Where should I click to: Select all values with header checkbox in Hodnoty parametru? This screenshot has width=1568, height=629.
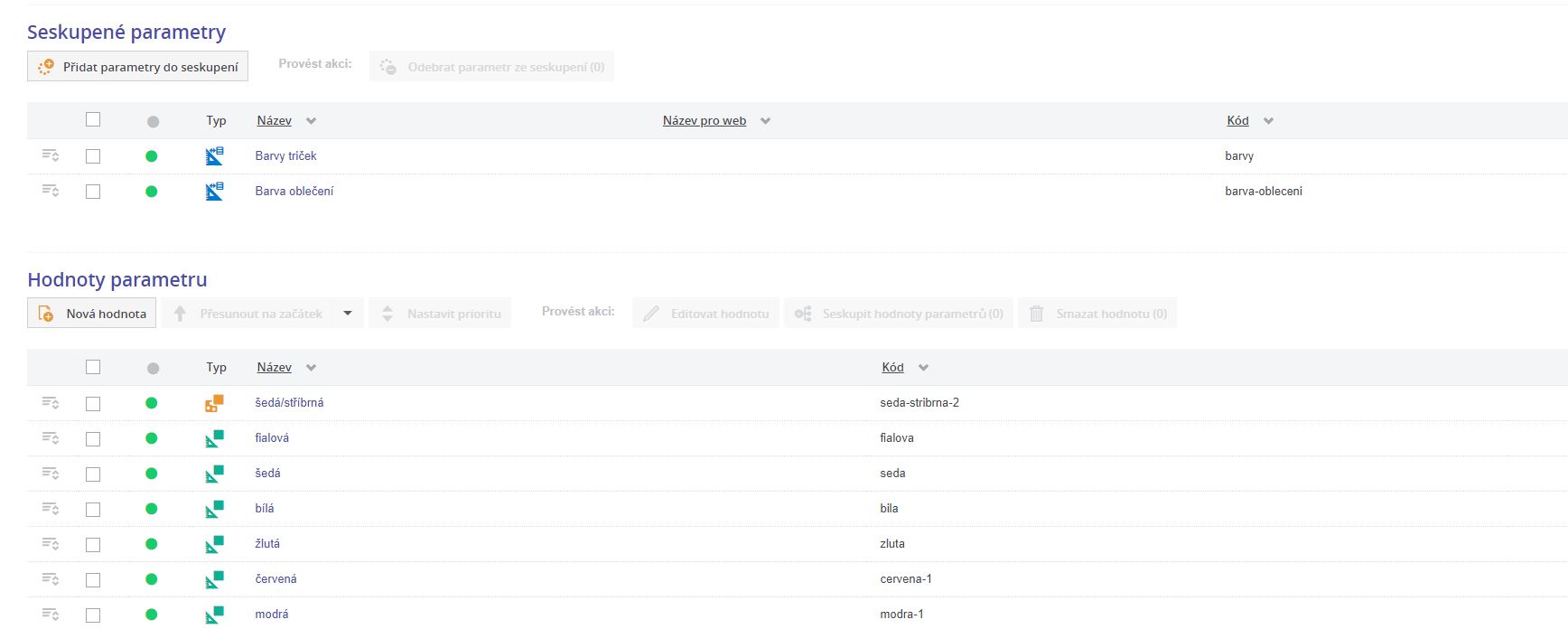93,367
